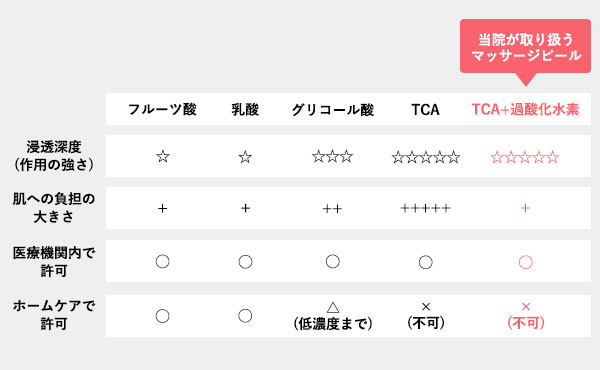Click the pink マッサージピール callout bubble
The width and height of the screenshot is (600, 370).
(525, 48)
